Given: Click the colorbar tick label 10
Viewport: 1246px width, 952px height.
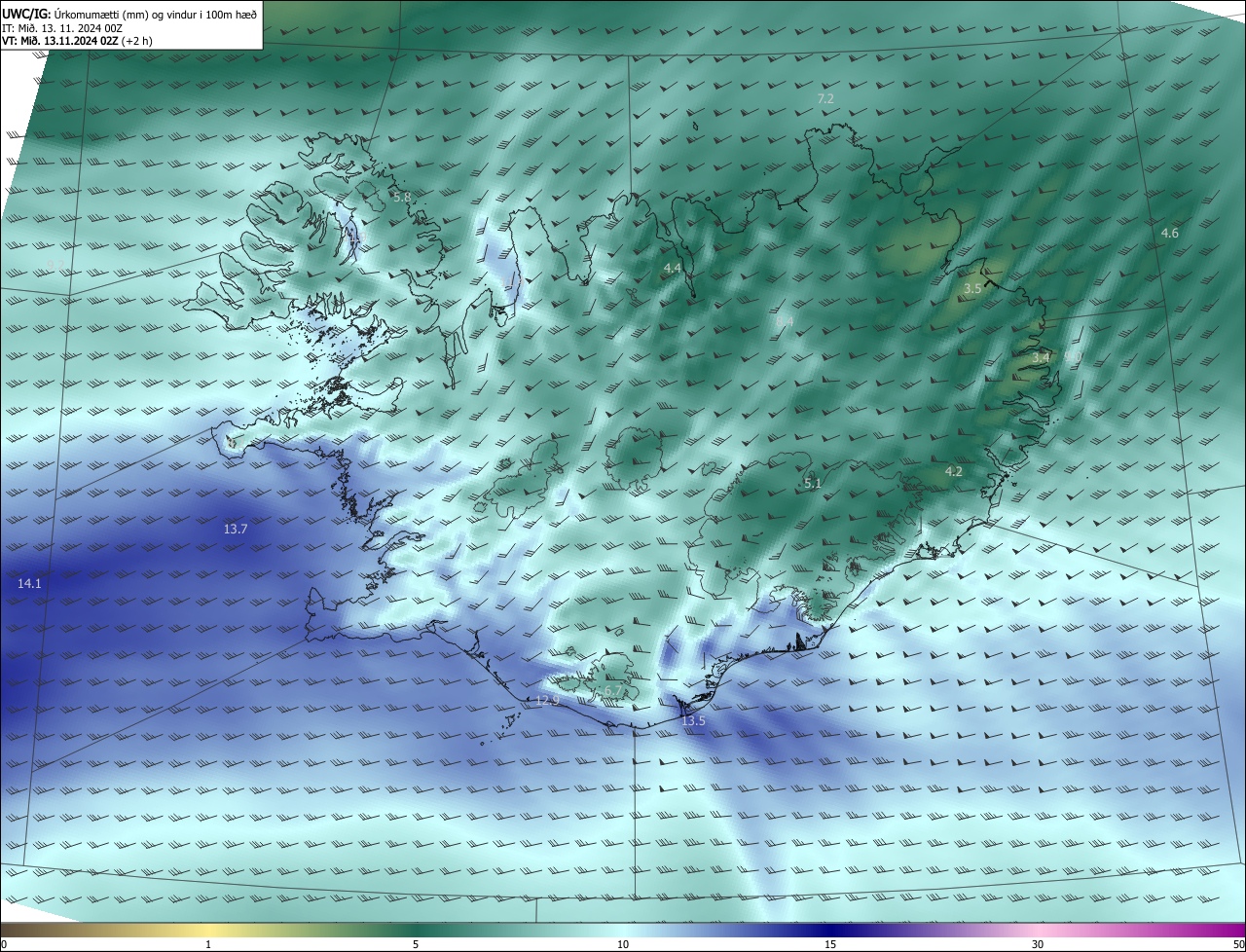Looking at the screenshot, I should 623,945.
